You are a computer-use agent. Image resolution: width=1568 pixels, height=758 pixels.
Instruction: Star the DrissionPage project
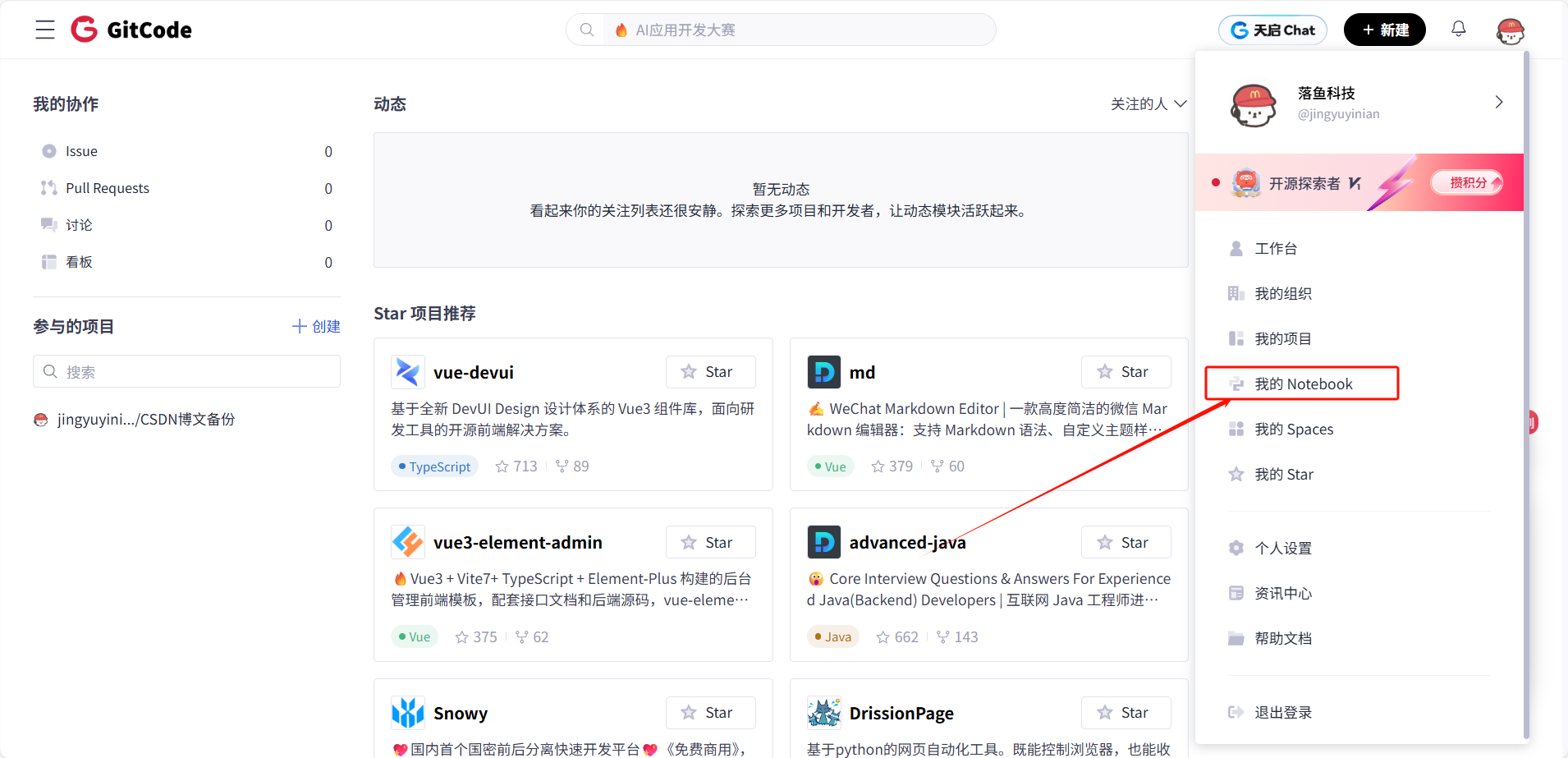point(1126,713)
